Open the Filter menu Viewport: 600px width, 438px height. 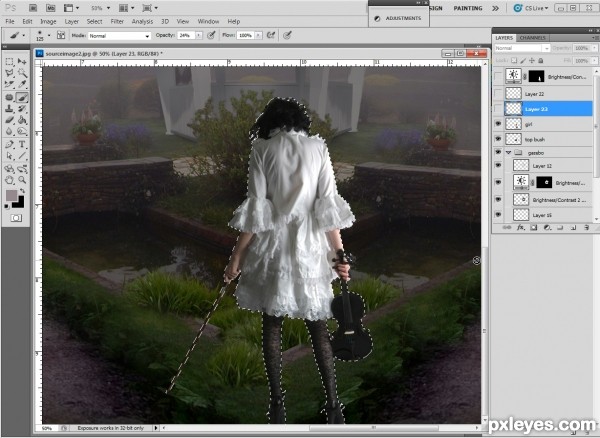click(x=117, y=21)
